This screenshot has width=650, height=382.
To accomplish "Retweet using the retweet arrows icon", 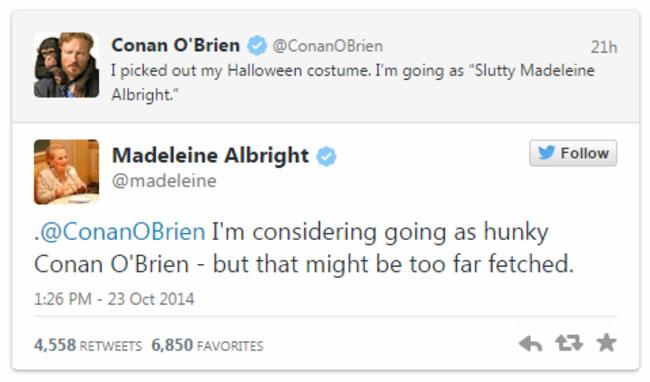I will pyautogui.click(x=569, y=343).
